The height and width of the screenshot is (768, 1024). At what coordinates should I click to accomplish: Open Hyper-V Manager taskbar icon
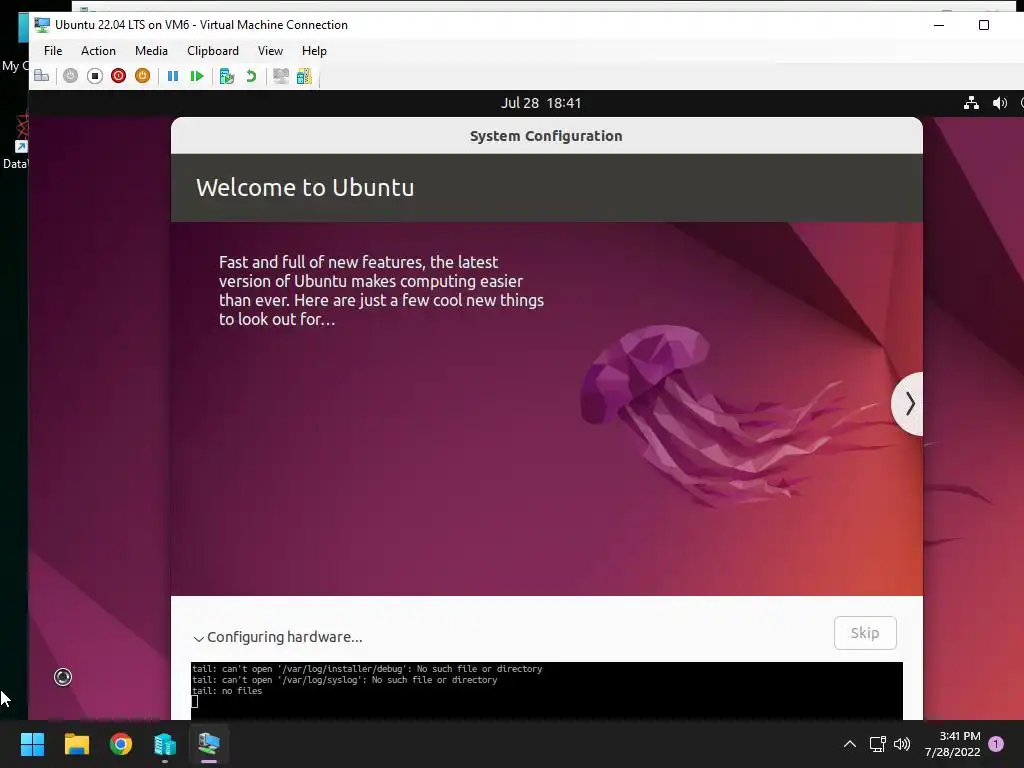(165, 744)
